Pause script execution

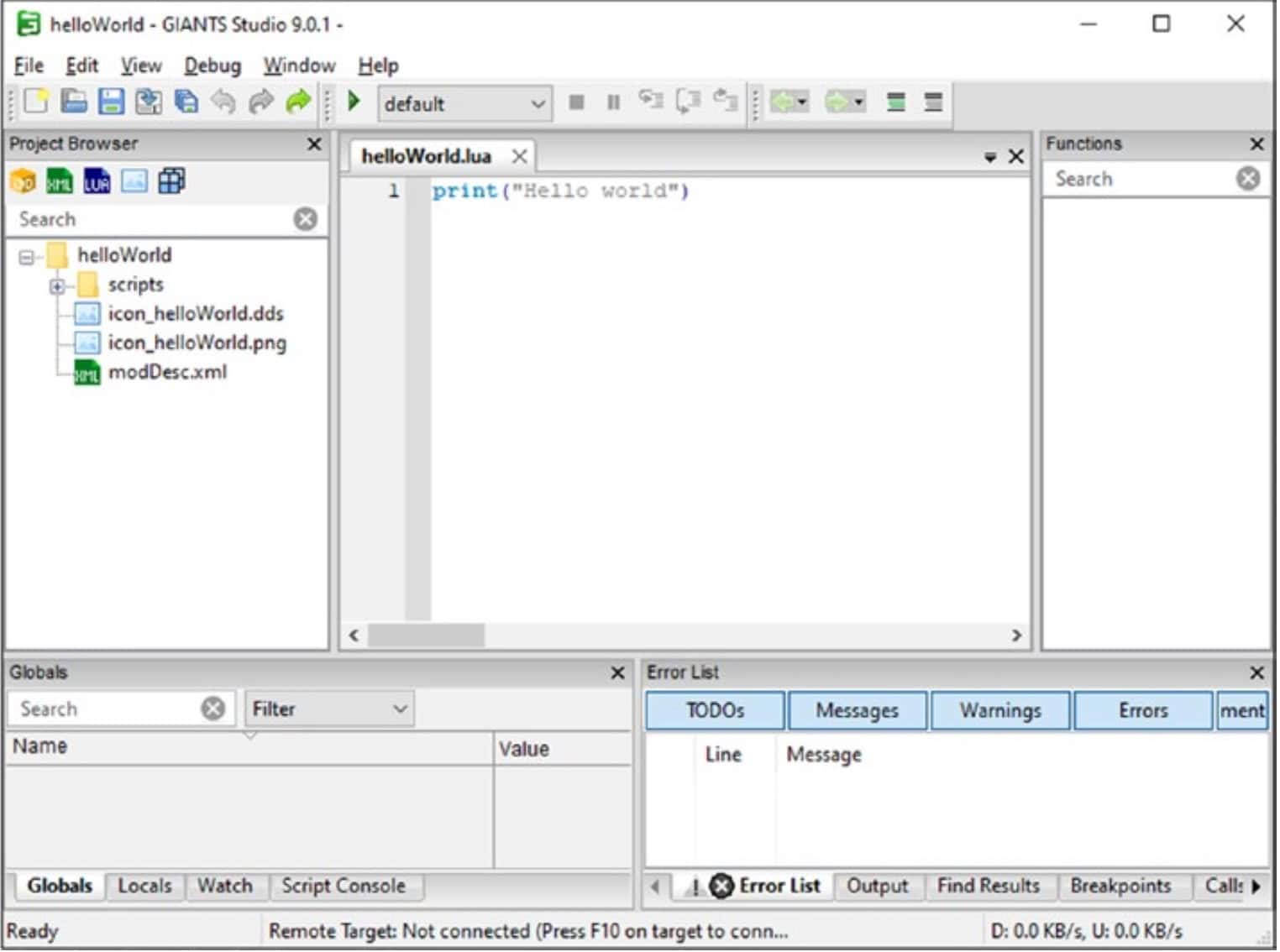click(x=614, y=102)
